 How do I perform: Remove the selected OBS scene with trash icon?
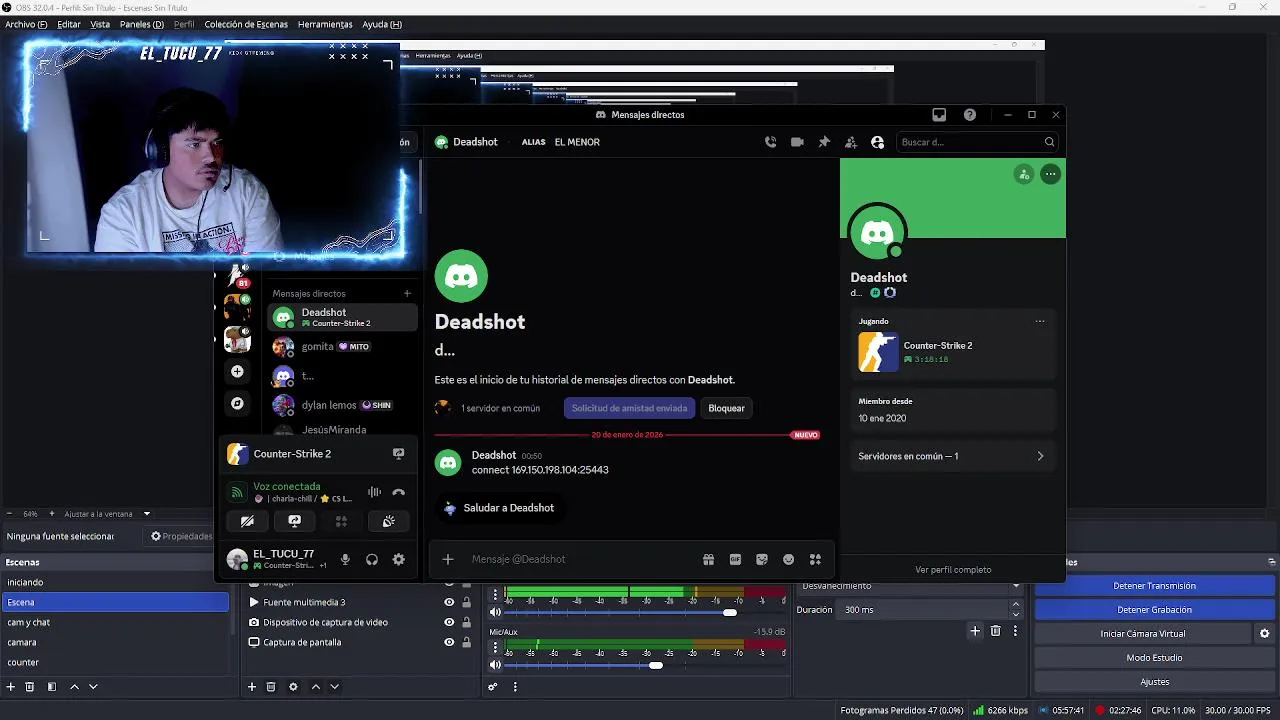[30, 687]
